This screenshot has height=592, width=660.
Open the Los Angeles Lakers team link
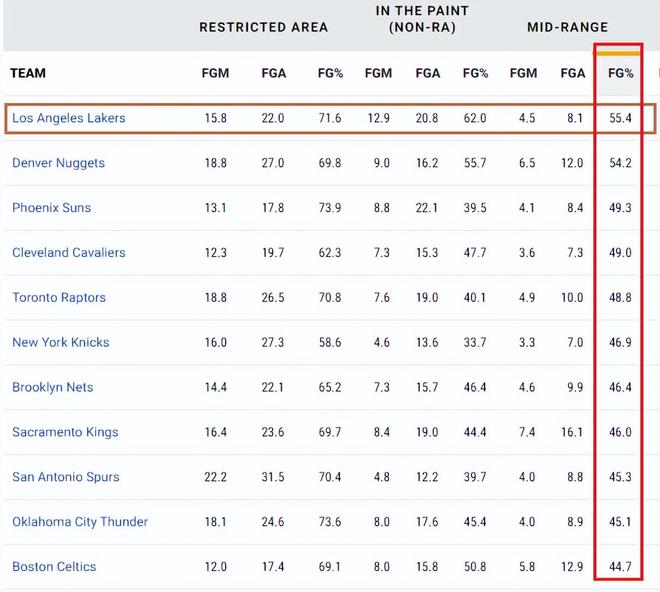click(x=68, y=118)
